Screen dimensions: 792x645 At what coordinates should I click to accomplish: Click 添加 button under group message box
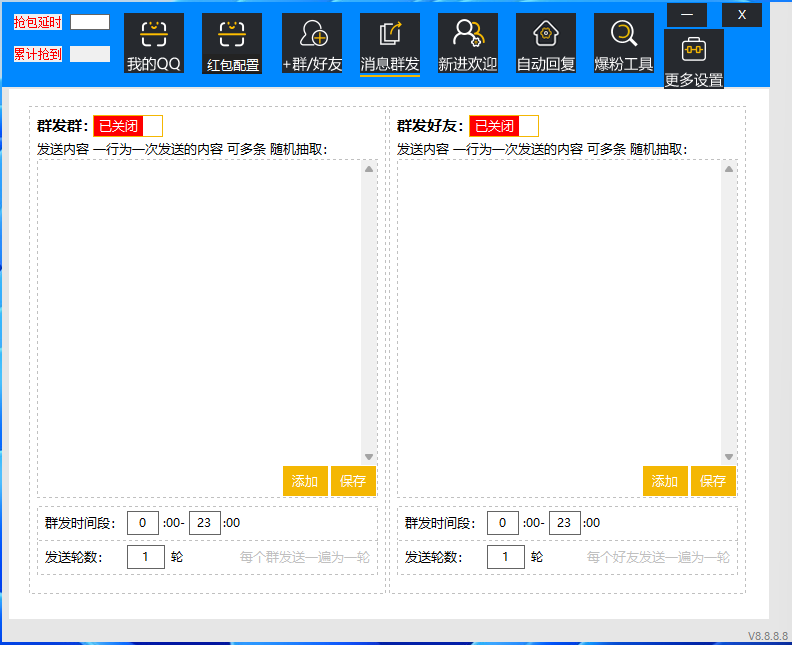(x=305, y=481)
